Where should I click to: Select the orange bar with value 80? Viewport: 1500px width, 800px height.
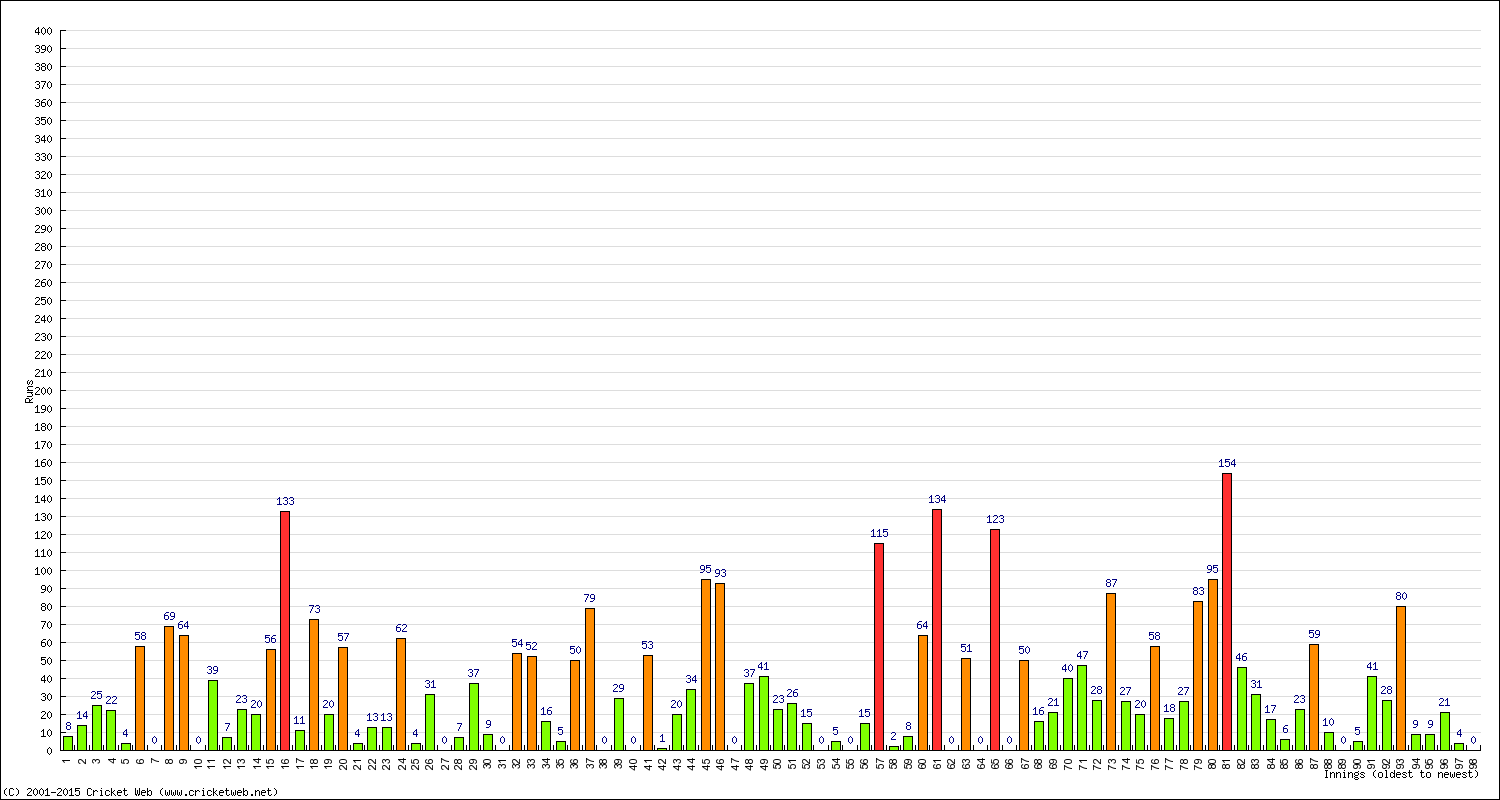[x=1401, y=678]
